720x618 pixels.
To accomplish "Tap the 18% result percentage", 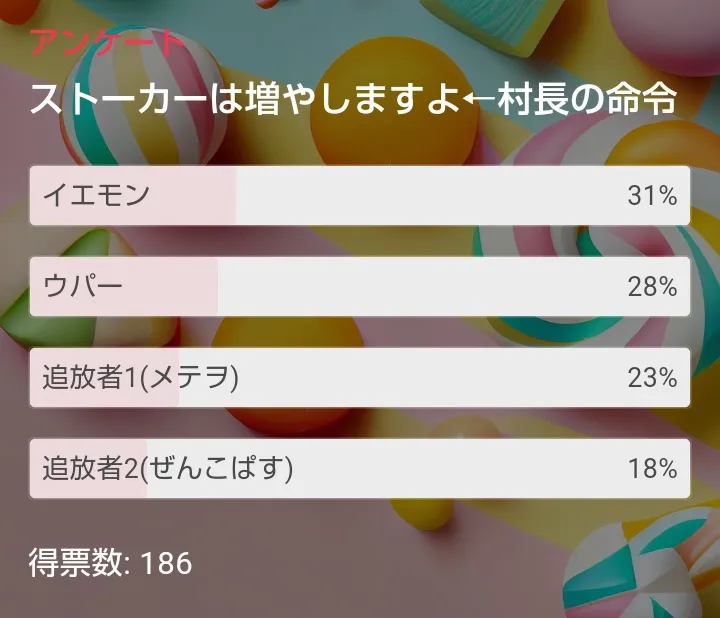I will (652, 468).
